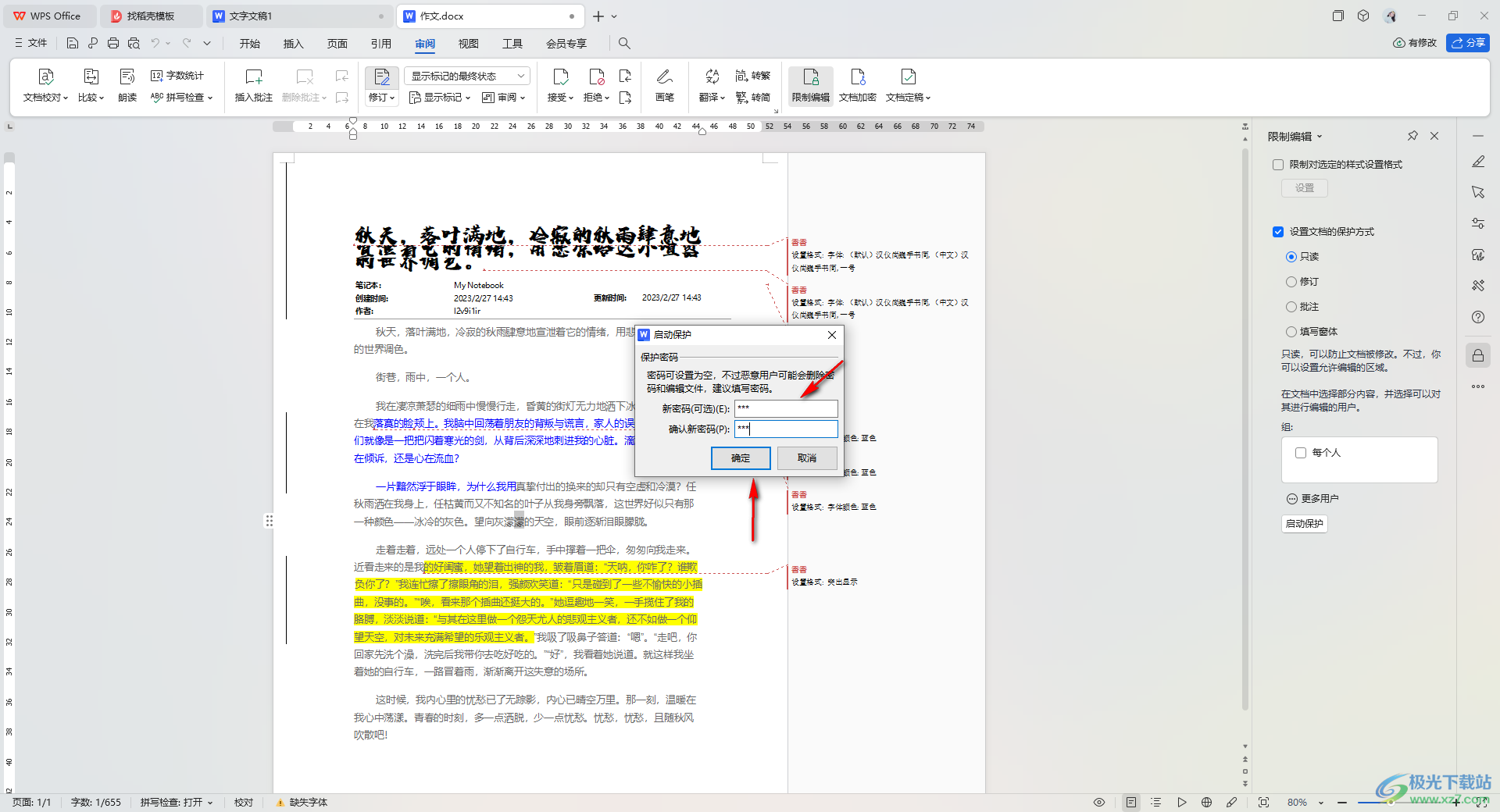Image resolution: width=1500 pixels, height=812 pixels.
Task: Expand the quick toolbar customize chevron
Action: click(x=207, y=44)
